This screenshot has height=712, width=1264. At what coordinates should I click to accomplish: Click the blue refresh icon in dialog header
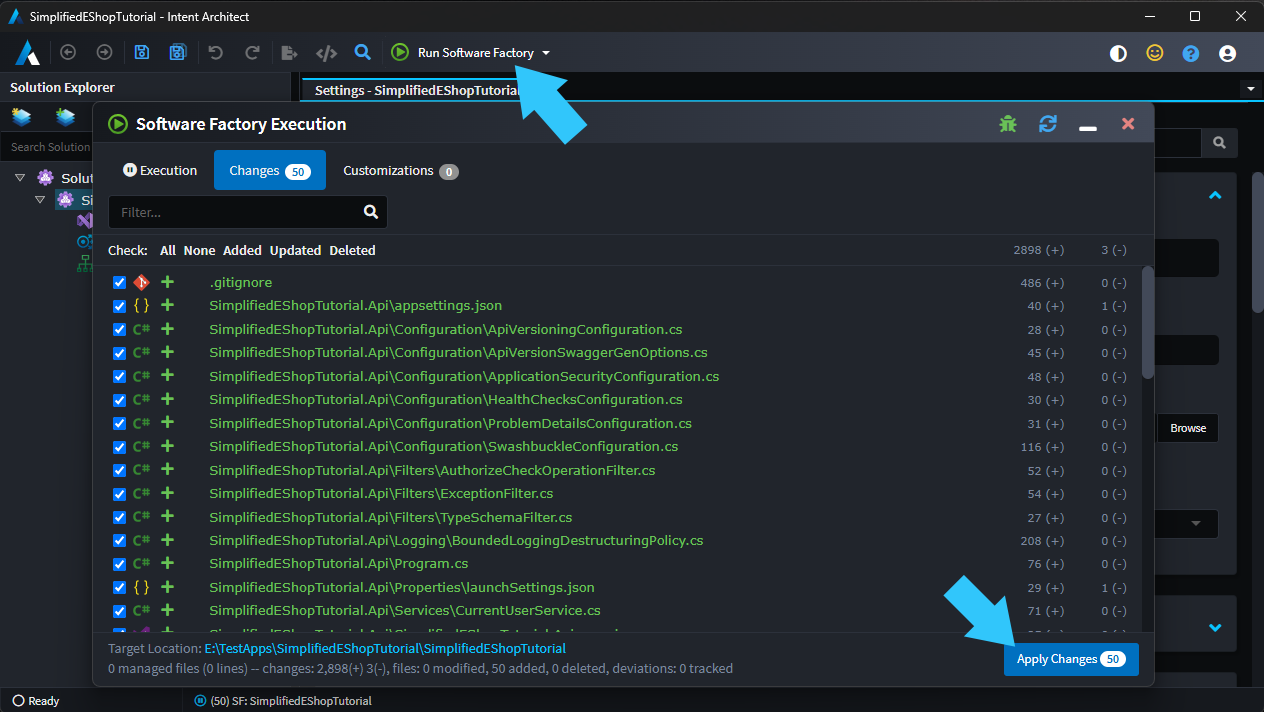[x=1048, y=124]
